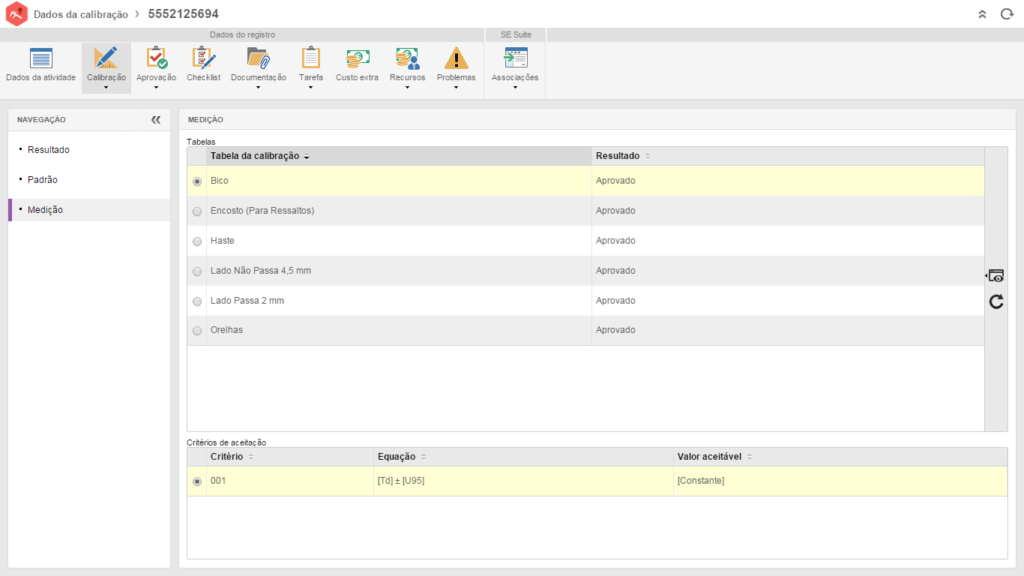This screenshot has height=576, width=1024.
Task: Open the Custo extra money icon
Action: (x=357, y=59)
